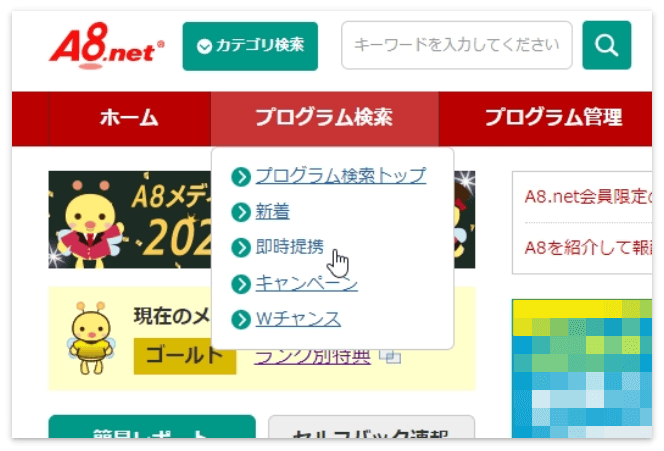664x451 pixels.
Task: Select 新着 from the dropdown menu
Action: click(x=272, y=211)
